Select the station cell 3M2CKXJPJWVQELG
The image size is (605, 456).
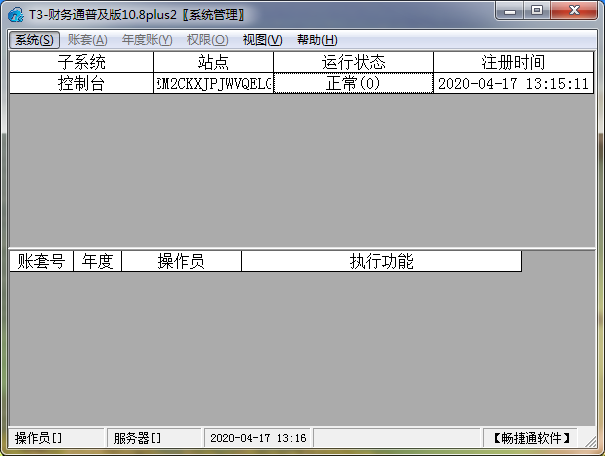[213, 83]
